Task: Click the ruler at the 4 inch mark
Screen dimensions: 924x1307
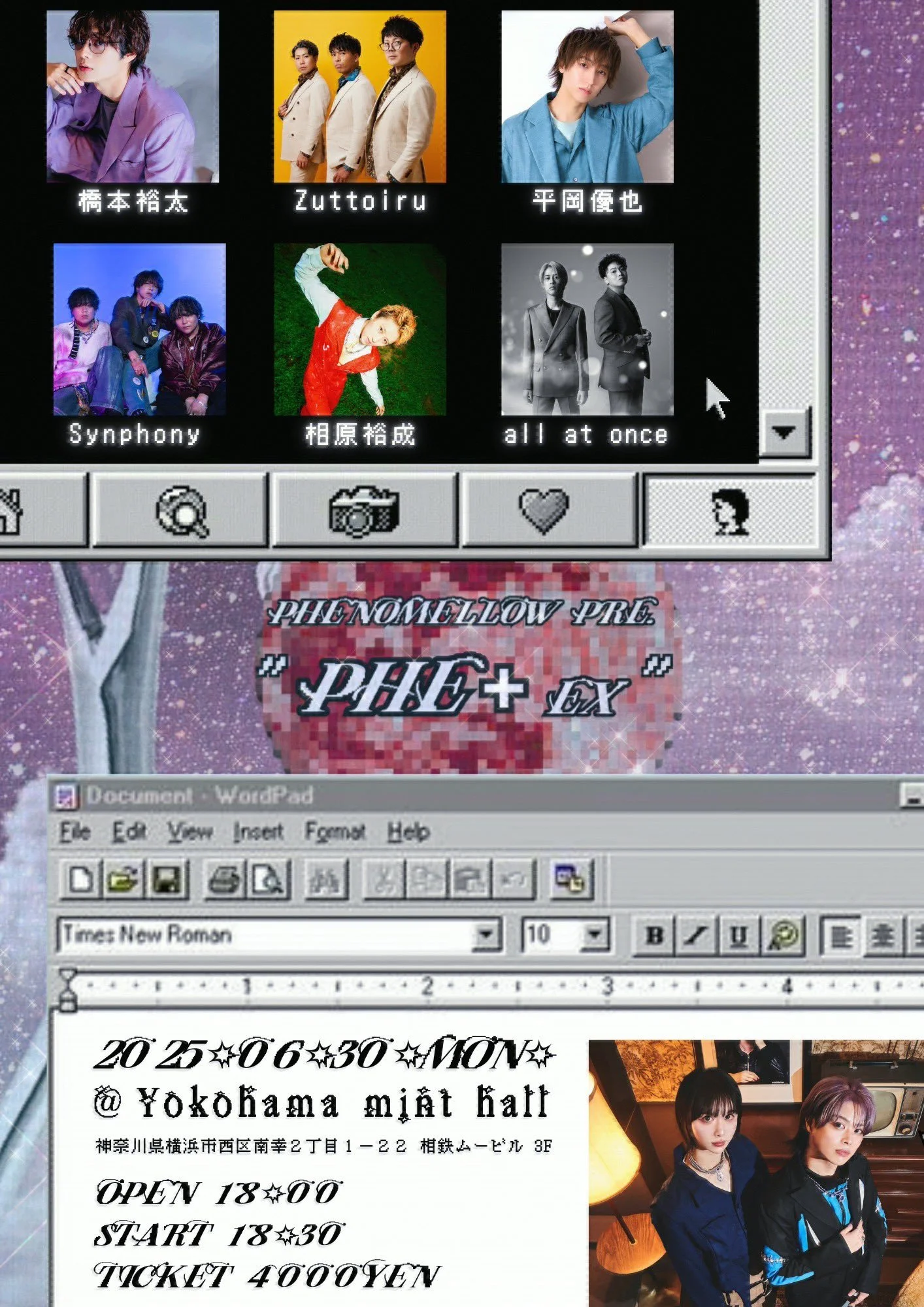Action: click(x=787, y=985)
